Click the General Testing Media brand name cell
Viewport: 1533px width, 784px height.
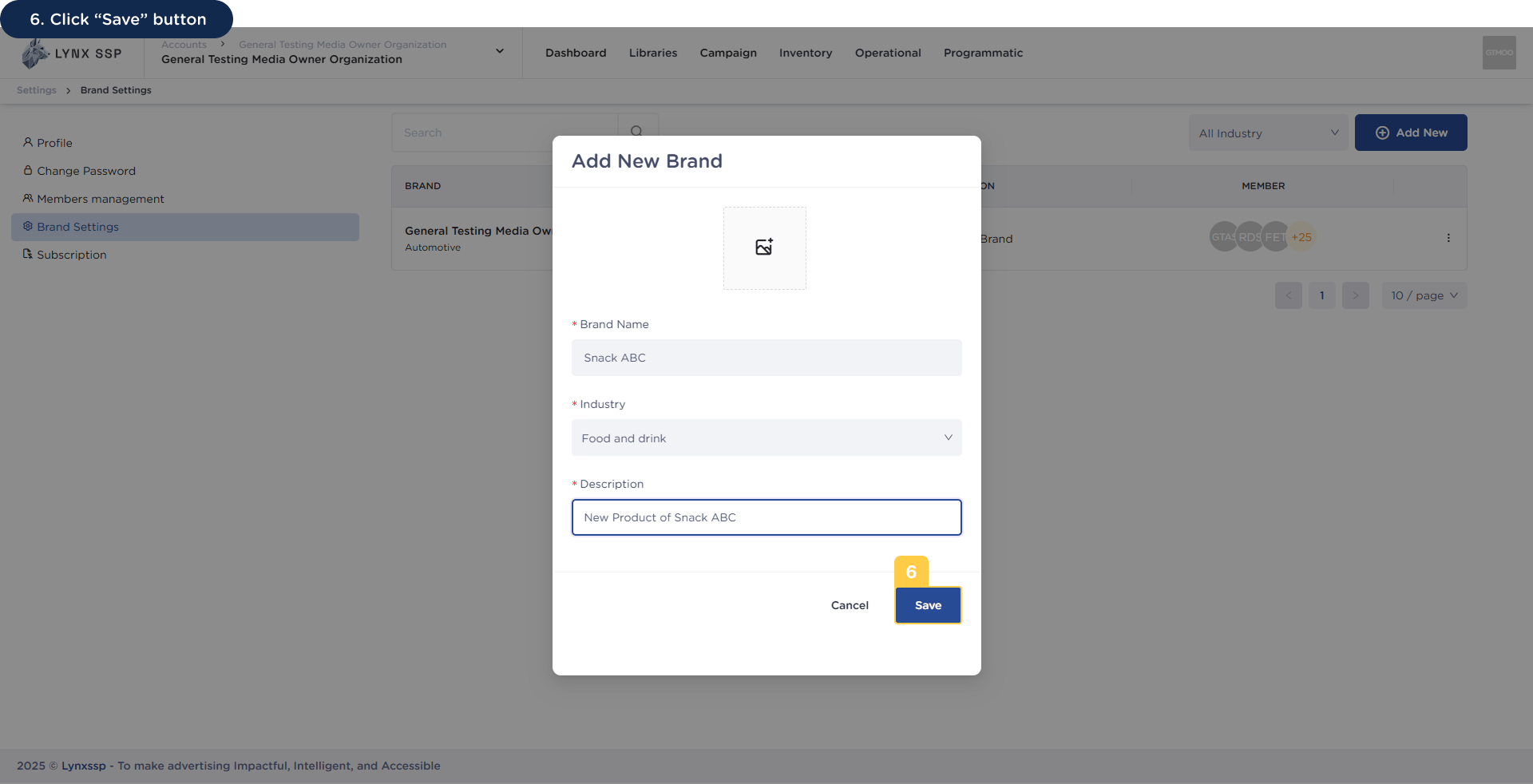point(478,231)
